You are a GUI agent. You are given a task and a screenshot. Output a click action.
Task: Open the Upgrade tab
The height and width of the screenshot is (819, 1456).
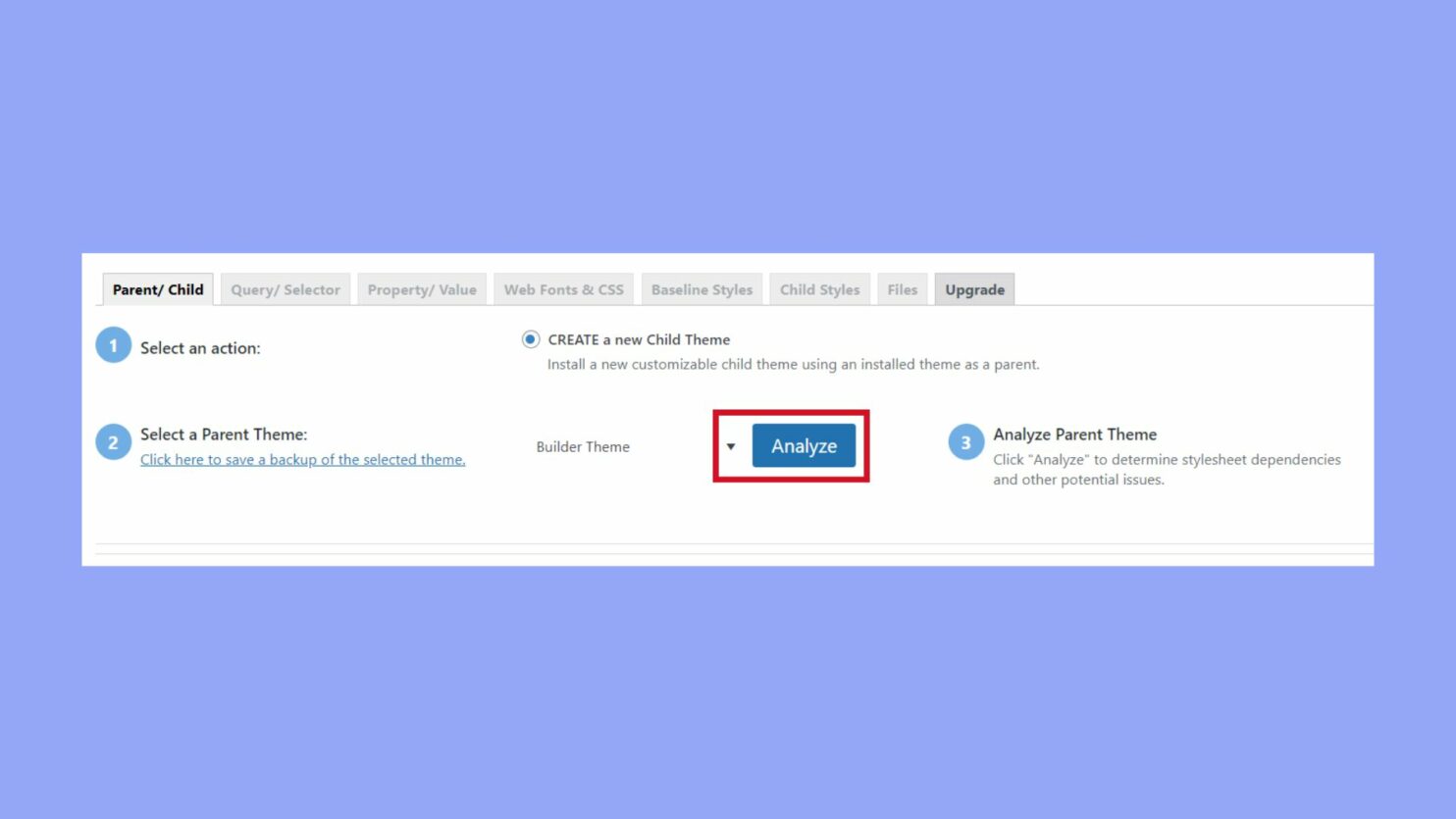coord(973,289)
